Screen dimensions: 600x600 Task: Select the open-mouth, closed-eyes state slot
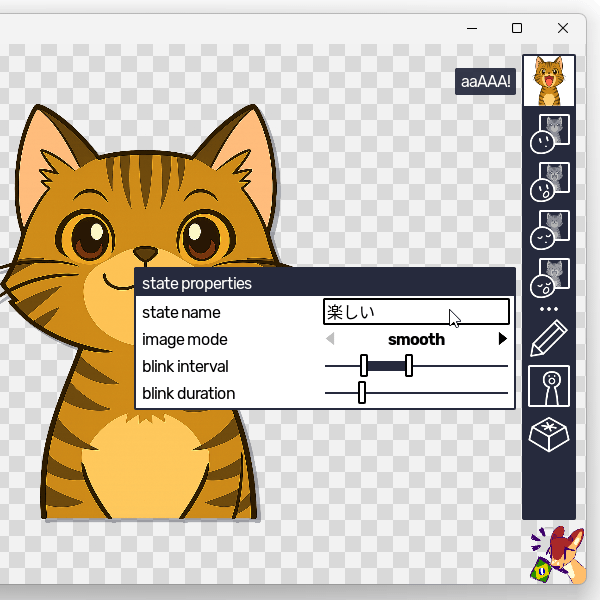[x=548, y=278]
